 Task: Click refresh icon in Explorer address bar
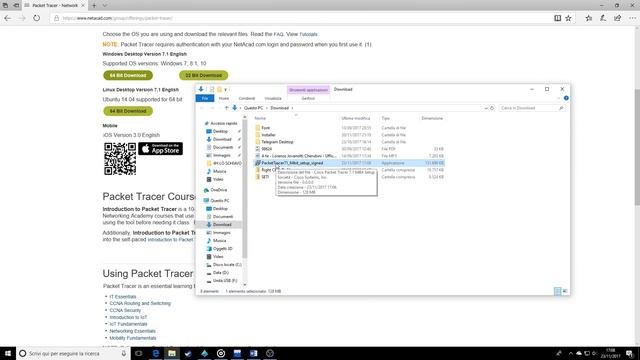coord(492,108)
